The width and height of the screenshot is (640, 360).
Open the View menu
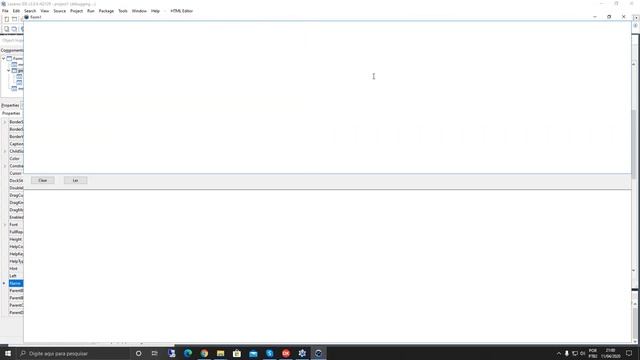click(44, 11)
